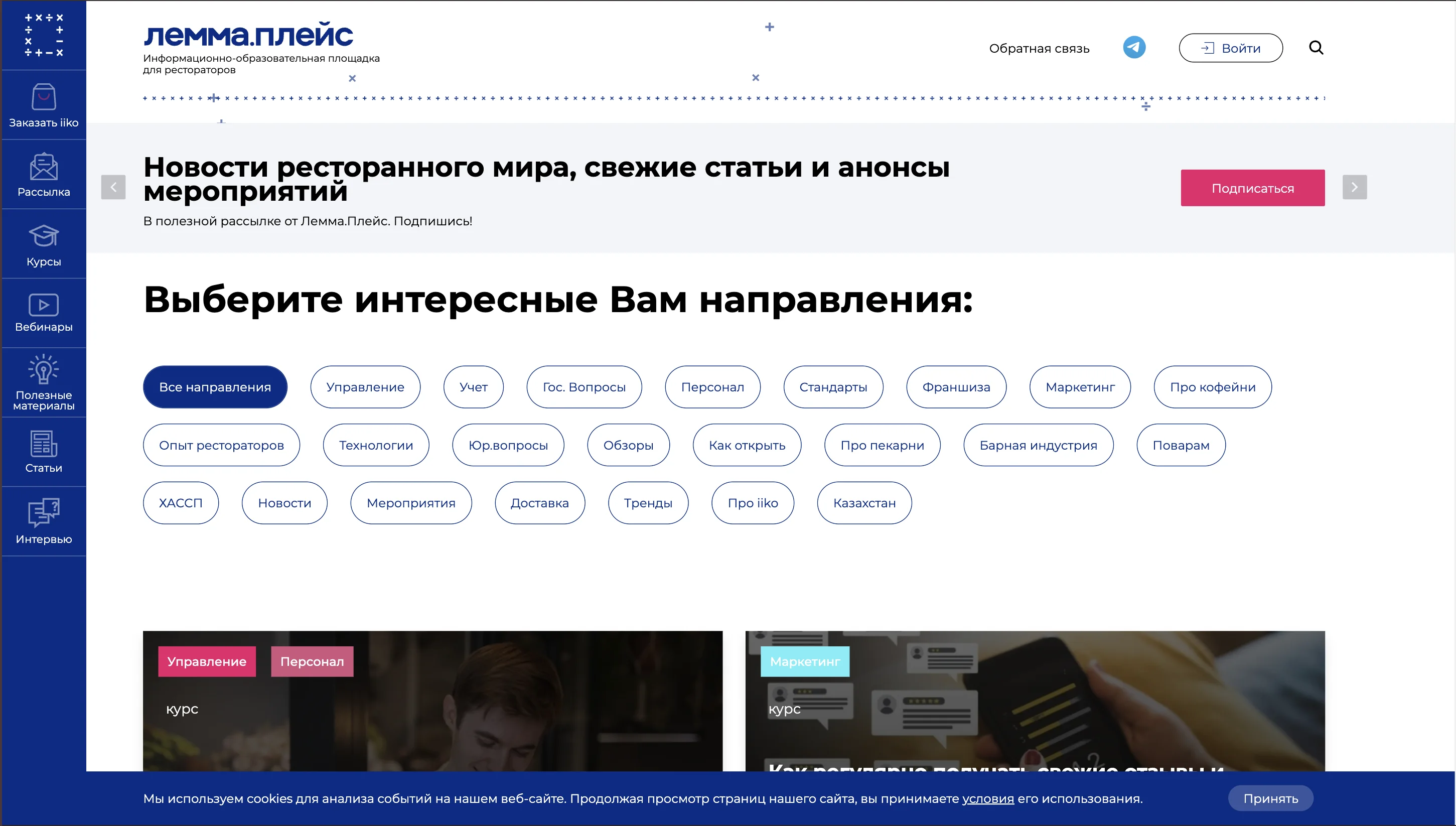Click the search magnifier icon
Screen dimensions: 1456x826
click(x=1316, y=48)
